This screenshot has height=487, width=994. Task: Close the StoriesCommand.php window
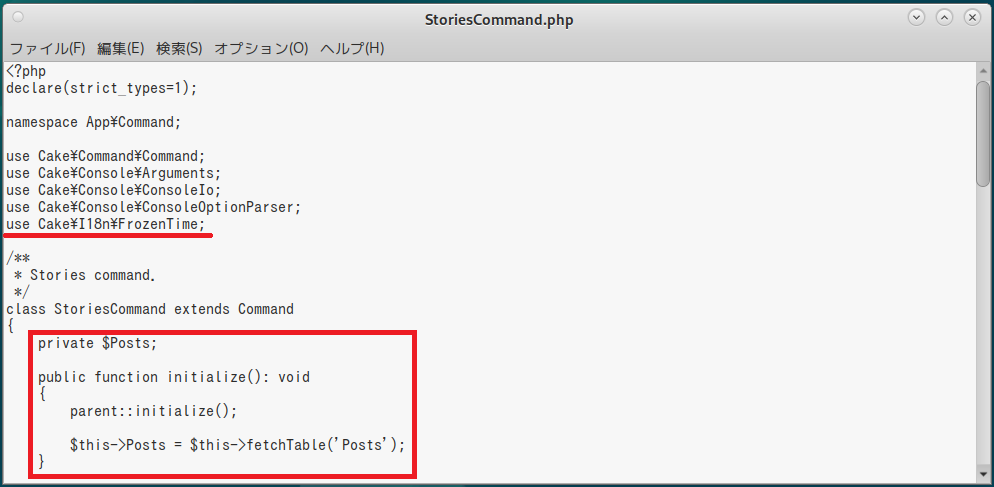click(972, 18)
